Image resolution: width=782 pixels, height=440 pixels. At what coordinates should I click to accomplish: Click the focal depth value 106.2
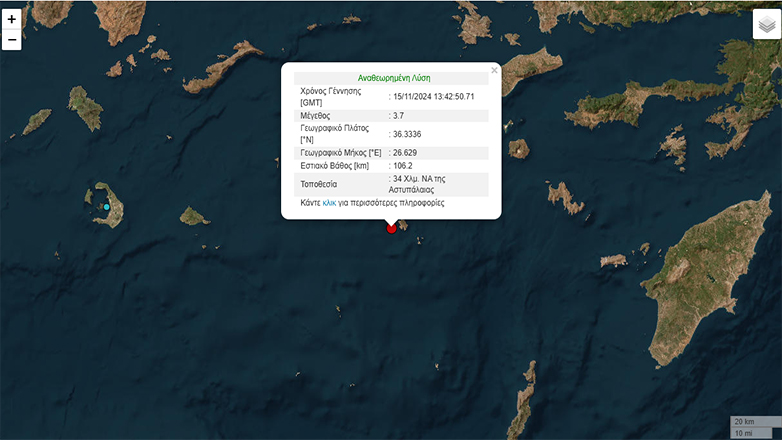[405, 165]
